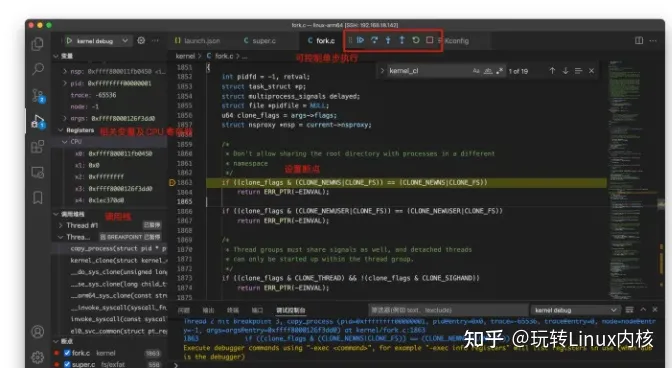Open the Search view in activity bar
The image size is (672, 368).
point(38,69)
